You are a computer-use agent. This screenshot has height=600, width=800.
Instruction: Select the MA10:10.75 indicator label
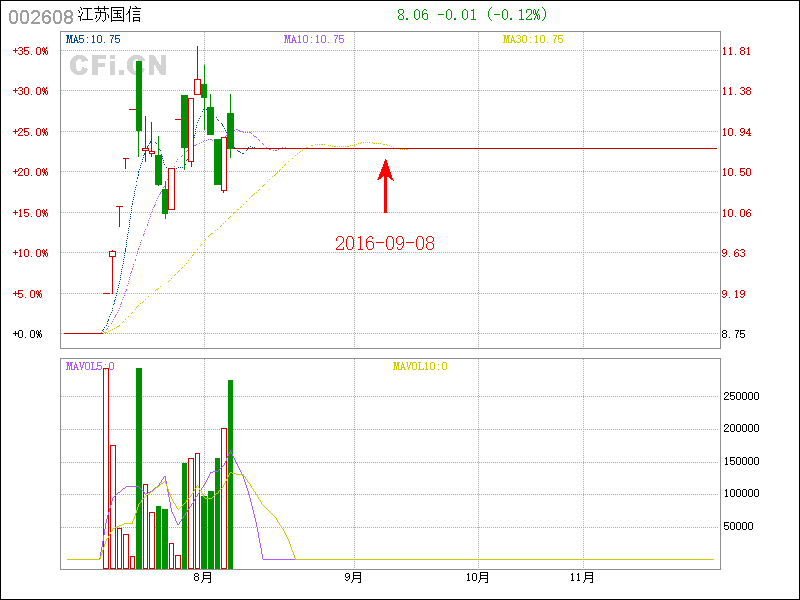coord(314,39)
